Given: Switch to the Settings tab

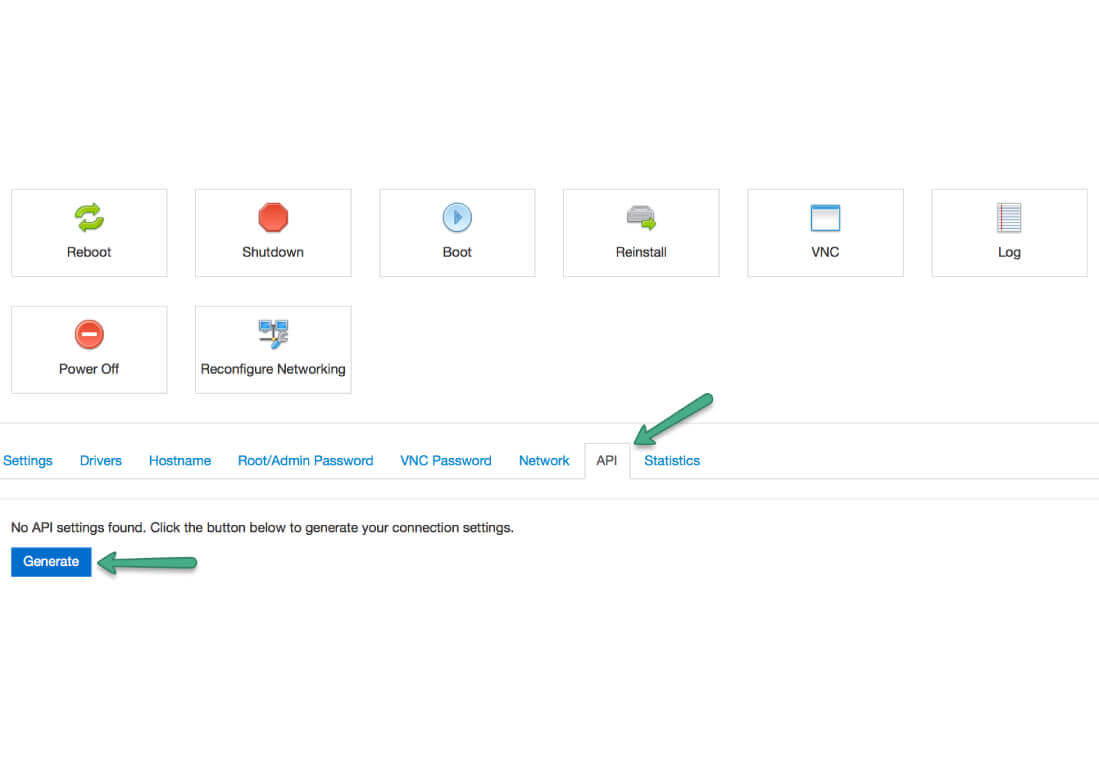Looking at the screenshot, I should pos(28,461).
